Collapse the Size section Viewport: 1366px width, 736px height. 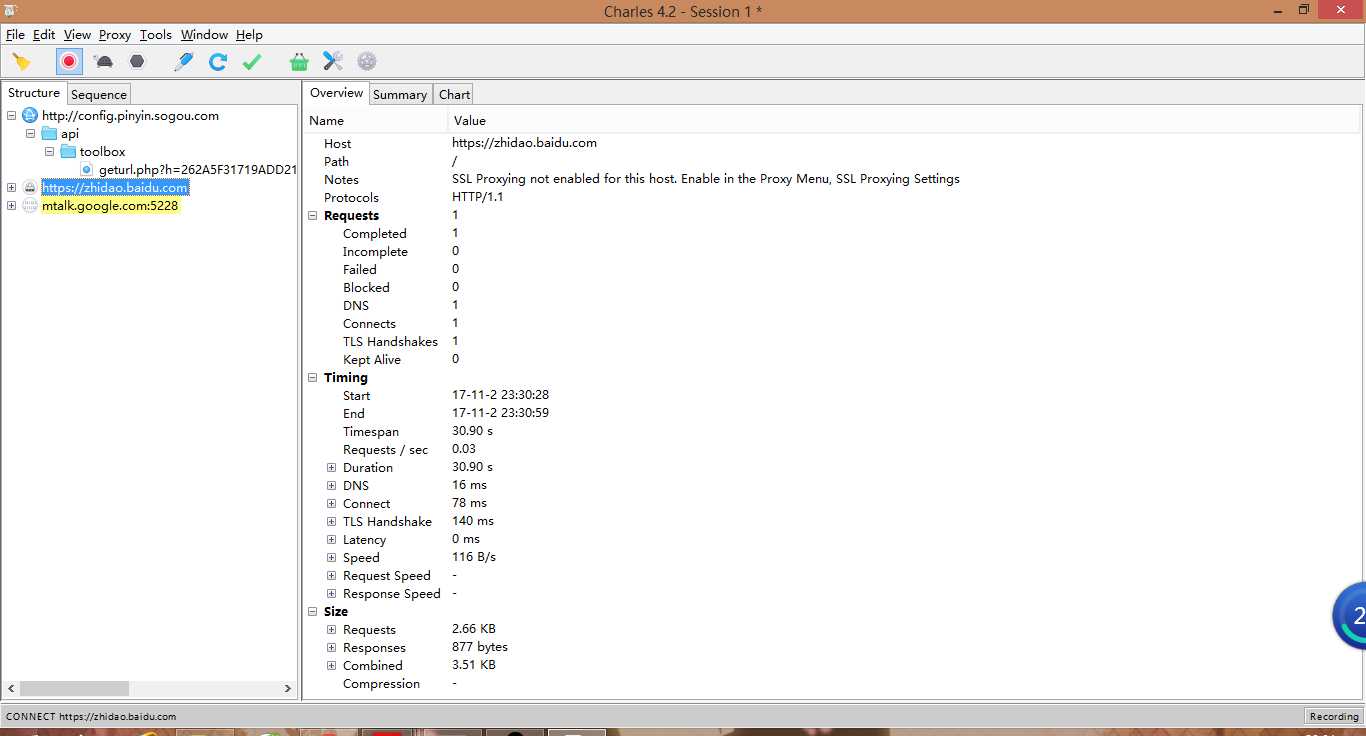coord(313,611)
